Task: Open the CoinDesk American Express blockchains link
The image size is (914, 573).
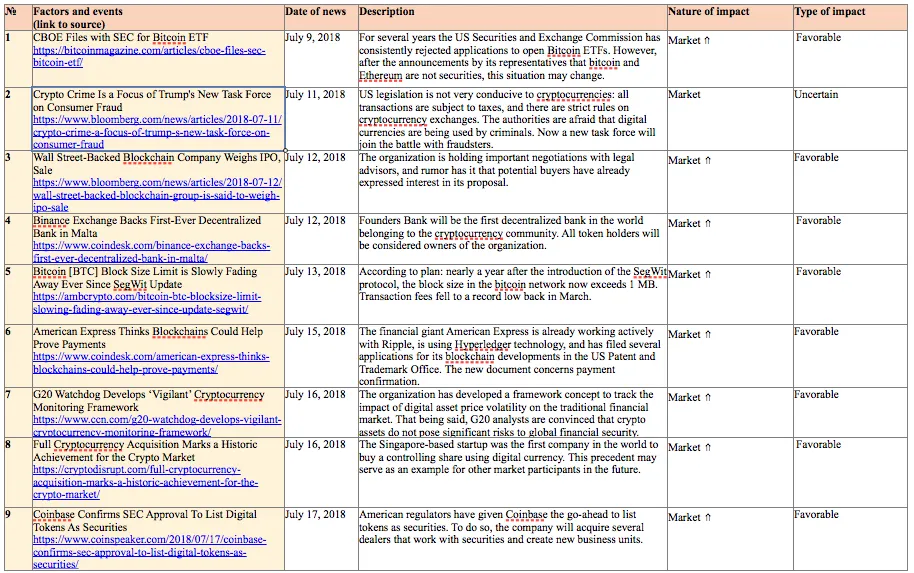Action: (151, 363)
